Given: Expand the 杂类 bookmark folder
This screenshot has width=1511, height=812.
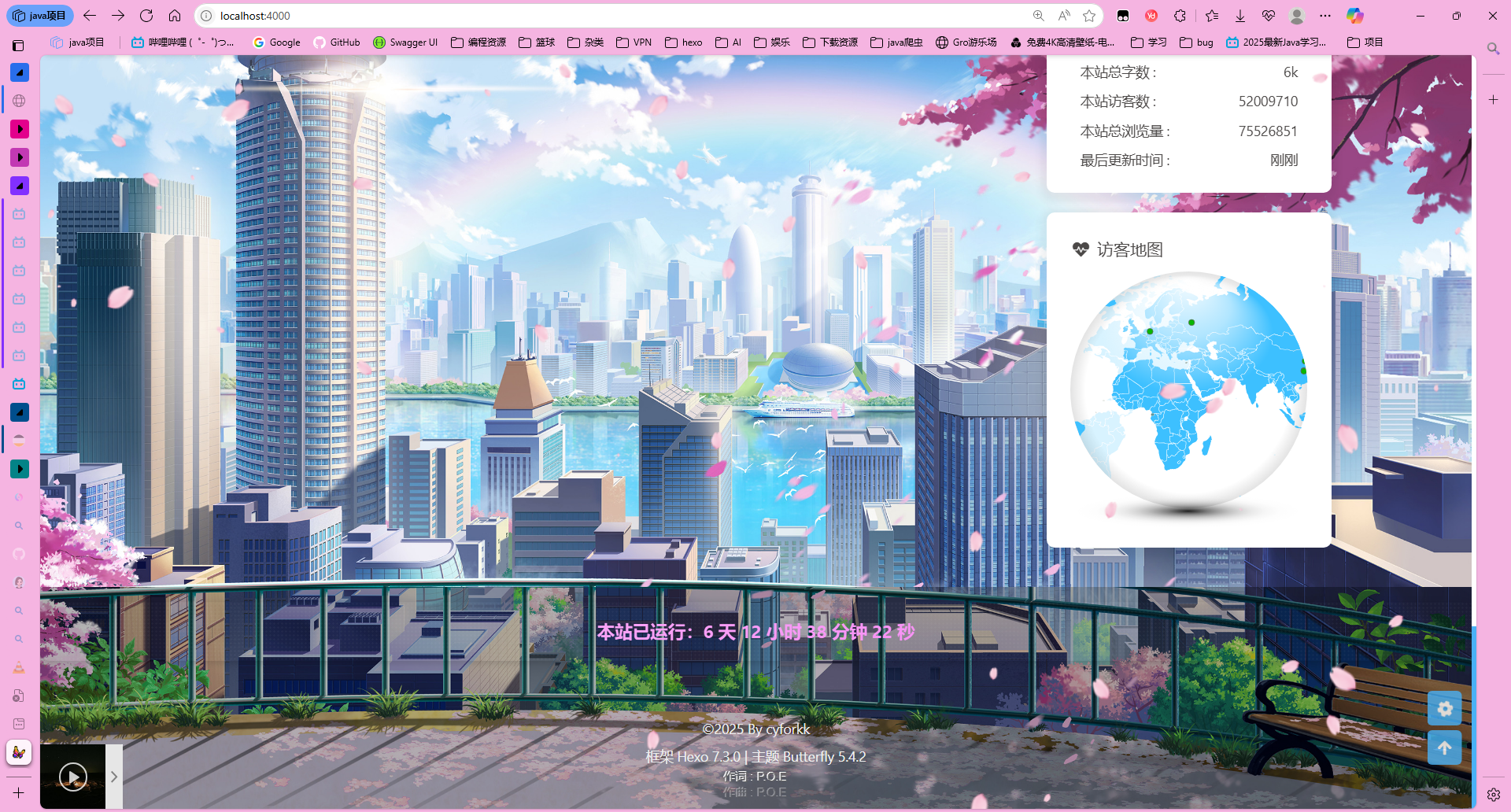Looking at the screenshot, I should [x=586, y=42].
